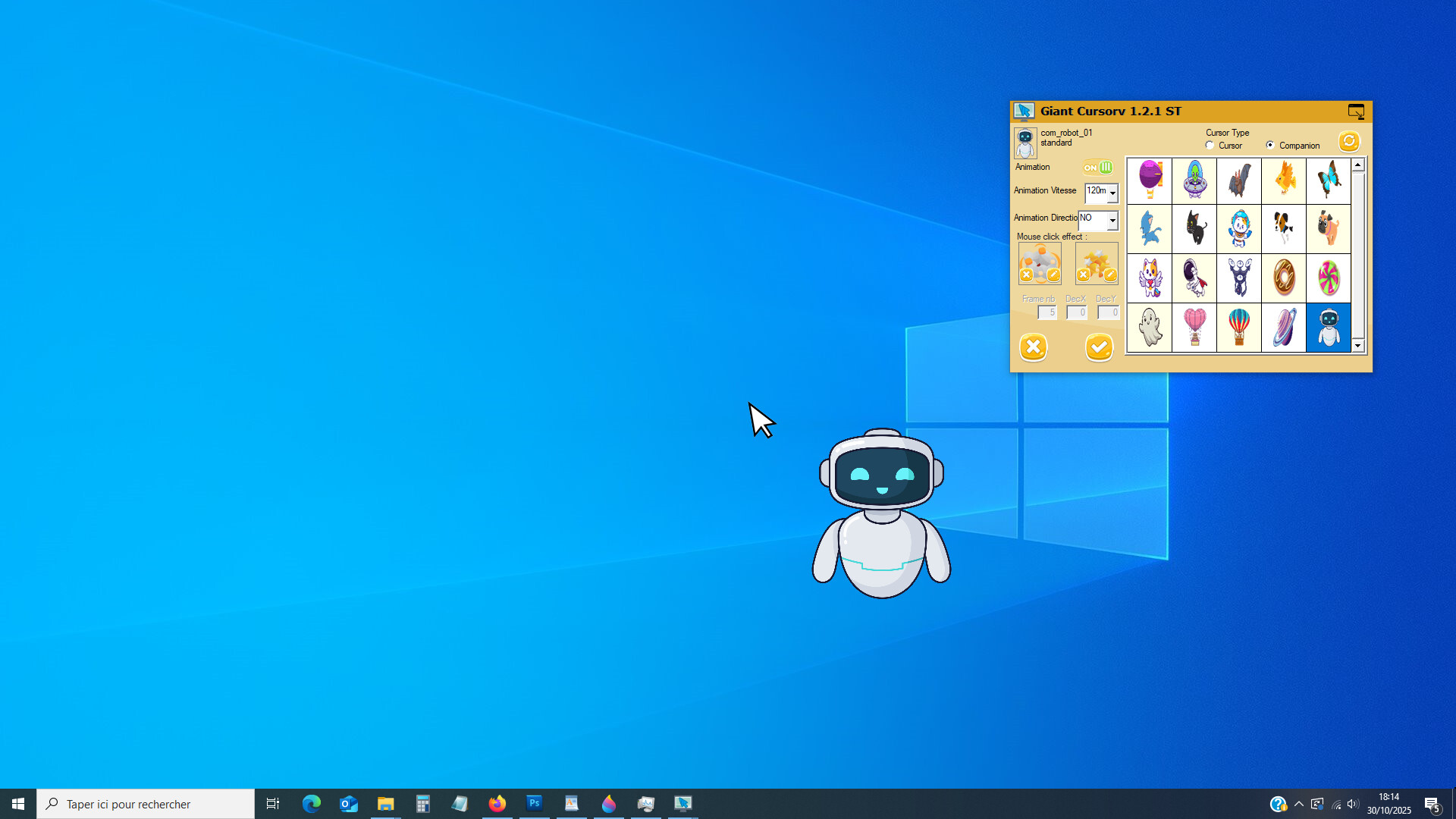Choose the black cat companion

(1194, 229)
